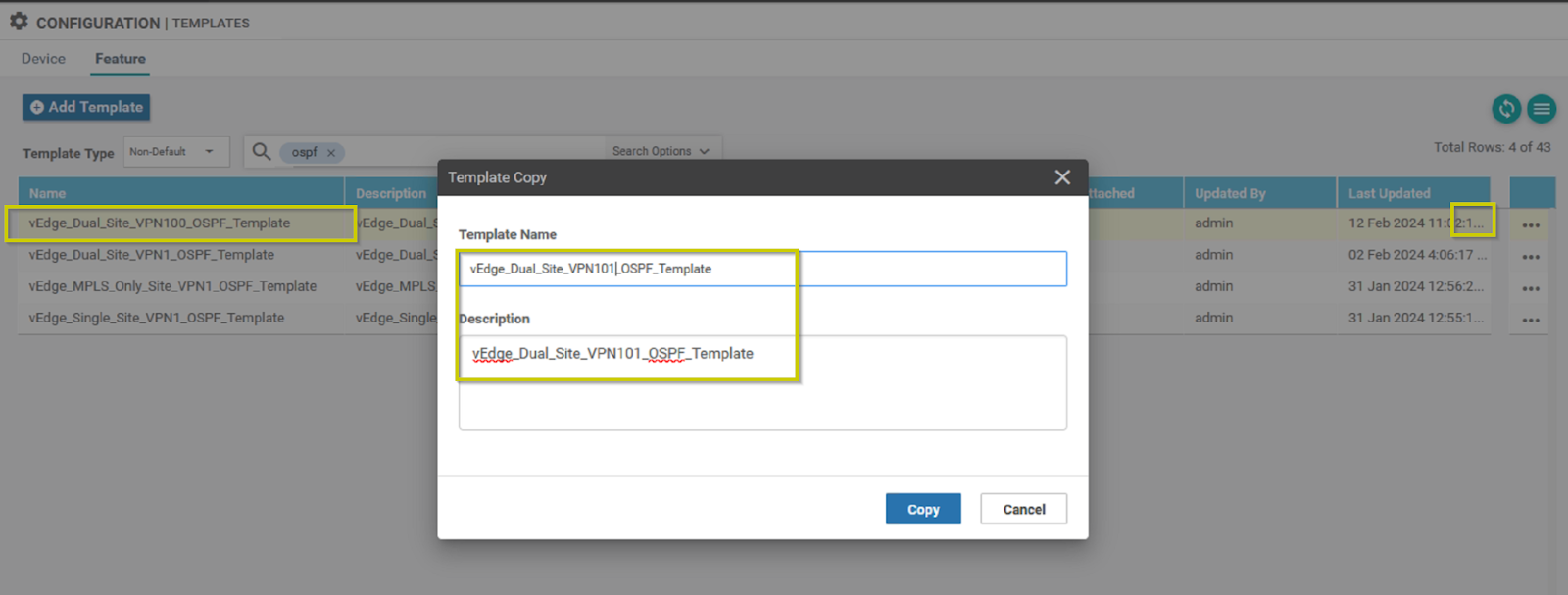Remove the ospf search filter tag
The height and width of the screenshot is (595, 1568).
click(331, 153)
